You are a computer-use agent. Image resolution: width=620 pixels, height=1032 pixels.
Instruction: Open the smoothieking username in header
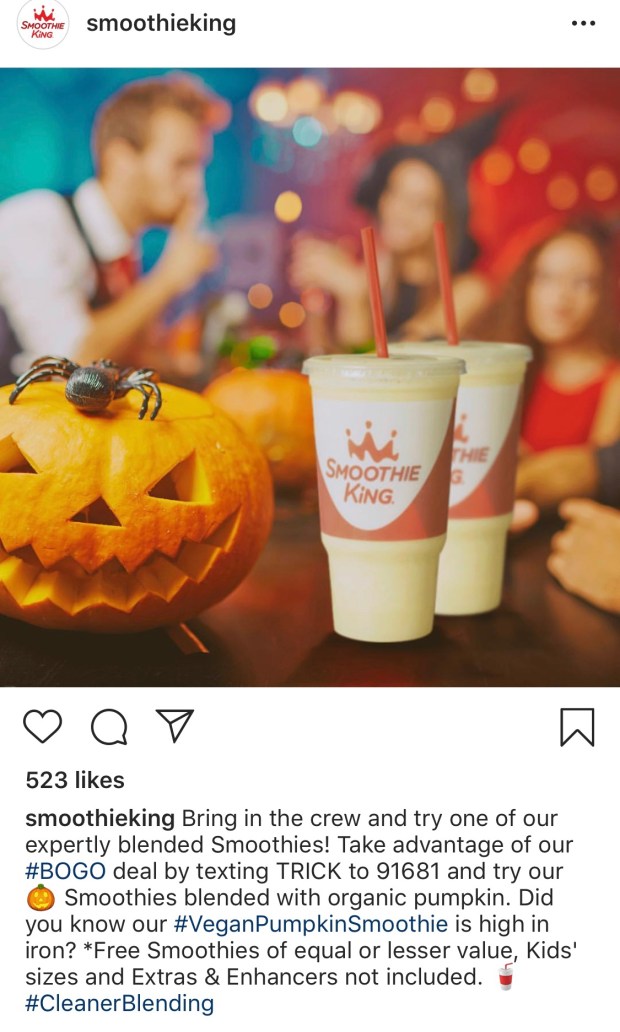click(x=161, y=23)
